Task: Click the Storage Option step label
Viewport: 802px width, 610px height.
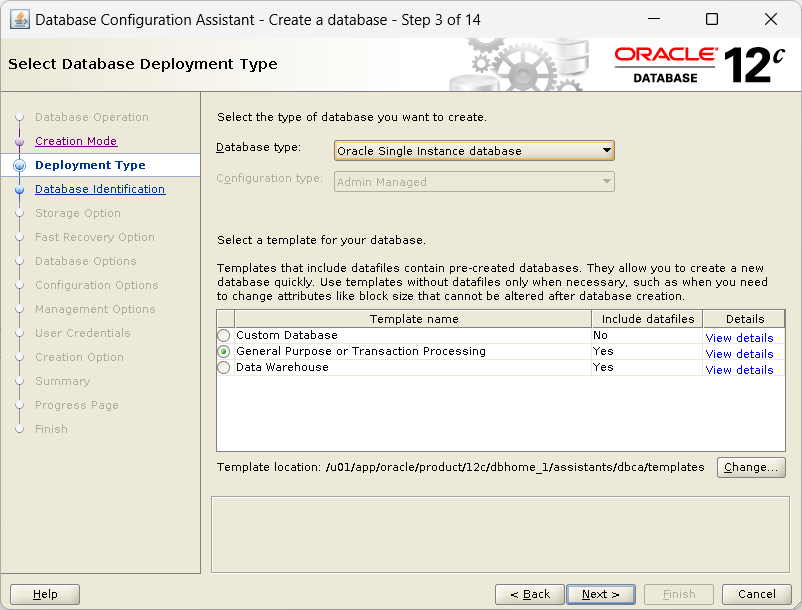Action: (78, 213)
